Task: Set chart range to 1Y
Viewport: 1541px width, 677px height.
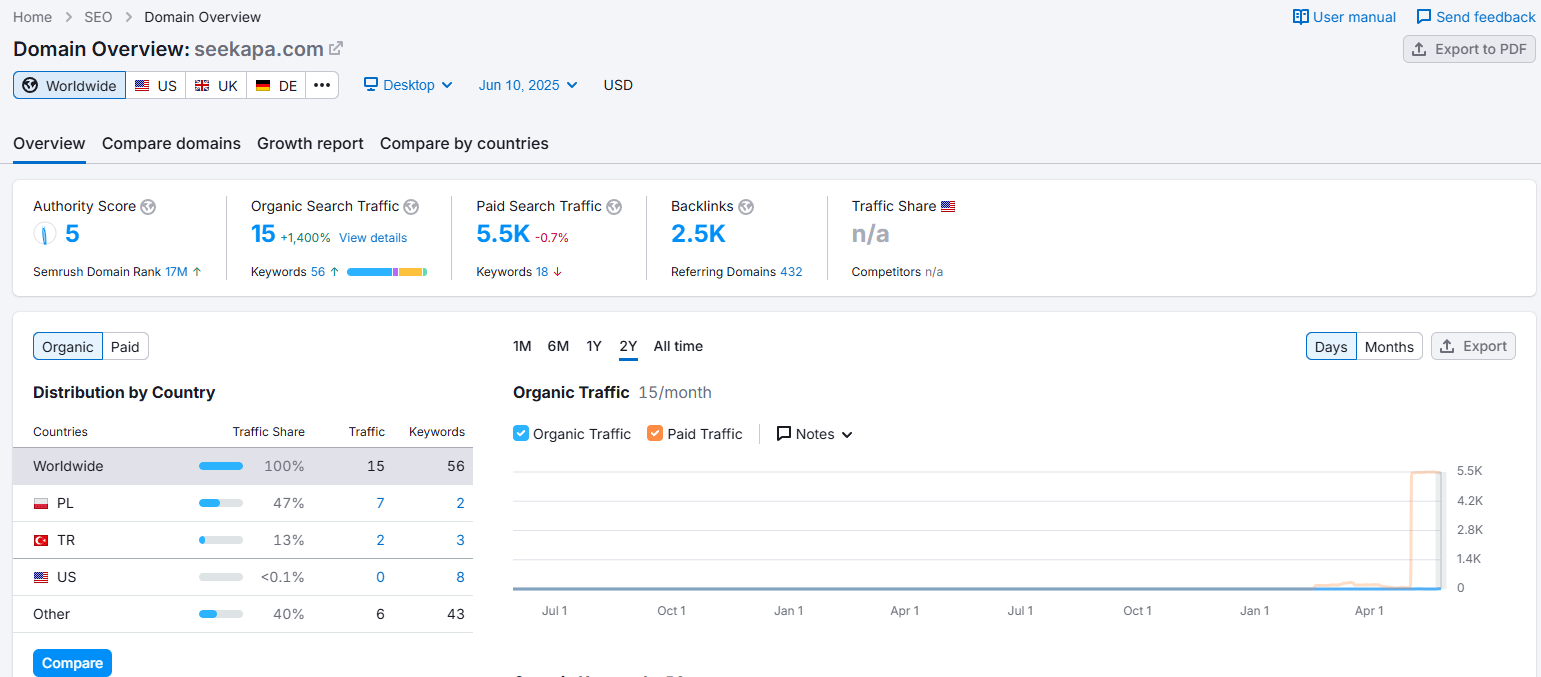Action: tap(594, 346)
